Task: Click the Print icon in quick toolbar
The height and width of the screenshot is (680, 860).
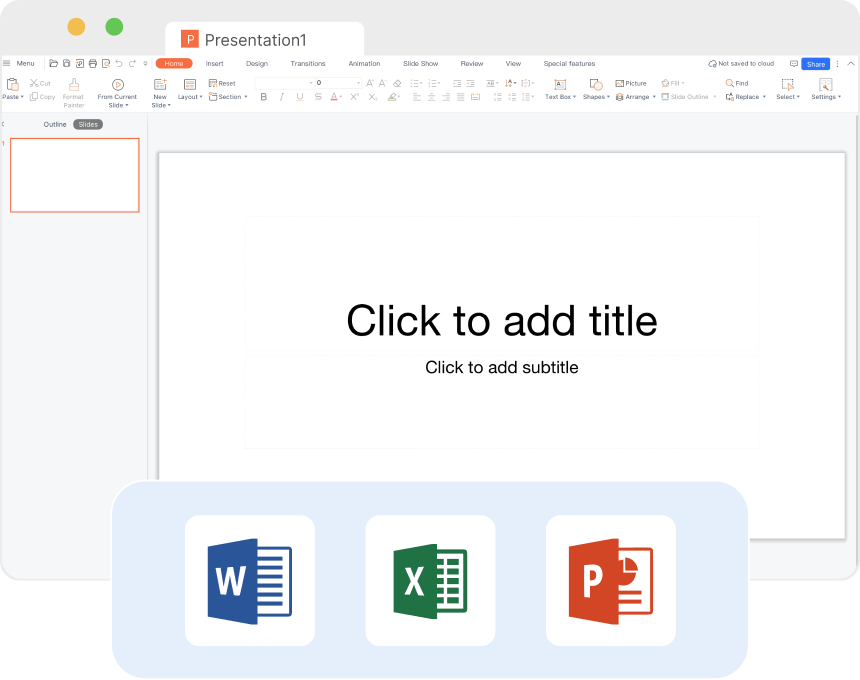Action: point(93,64)
